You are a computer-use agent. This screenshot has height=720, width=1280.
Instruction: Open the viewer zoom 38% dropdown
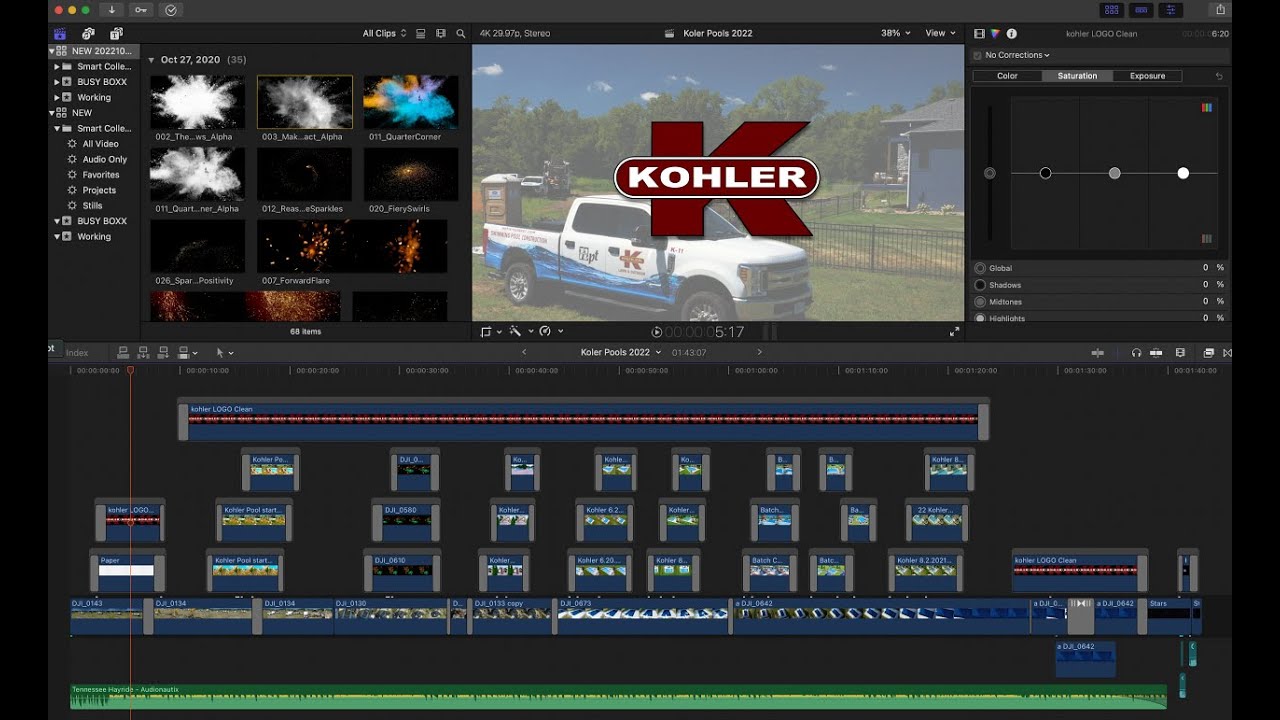click(895, 33)
